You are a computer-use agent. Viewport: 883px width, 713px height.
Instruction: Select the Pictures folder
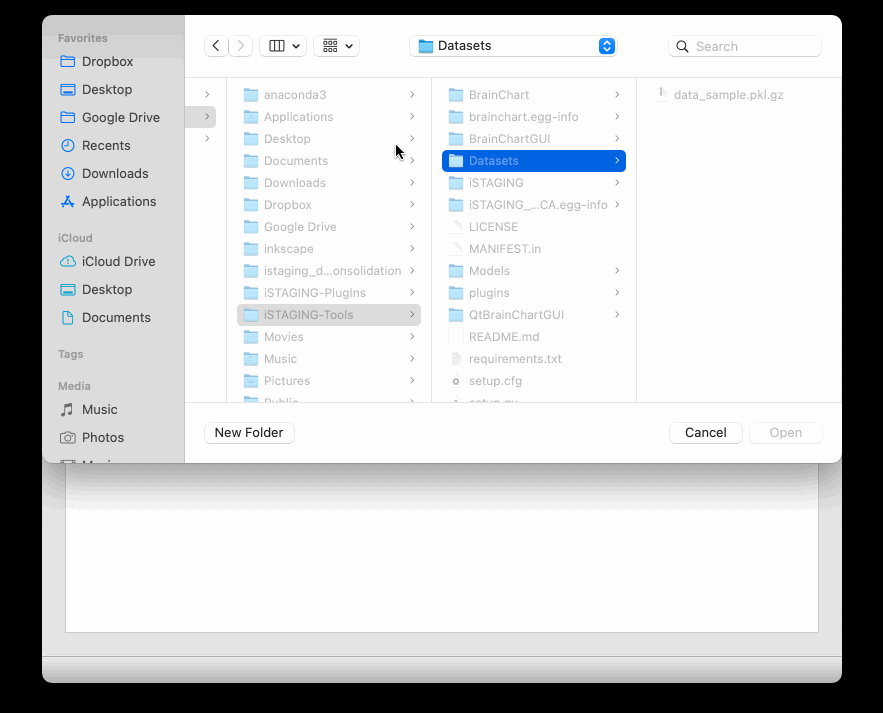click(x=329, y=381)
